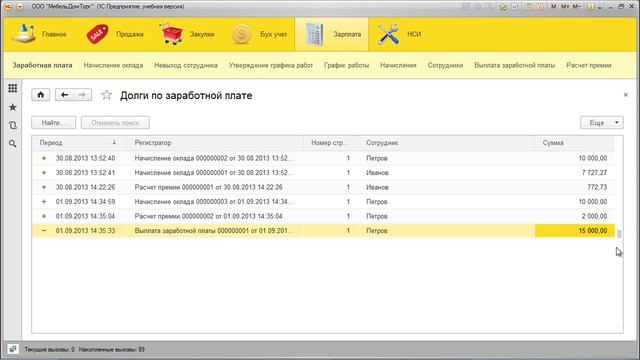640x360 pixels.
Task: Open main menu dropdown next to 1C logo
Action: 20,7
